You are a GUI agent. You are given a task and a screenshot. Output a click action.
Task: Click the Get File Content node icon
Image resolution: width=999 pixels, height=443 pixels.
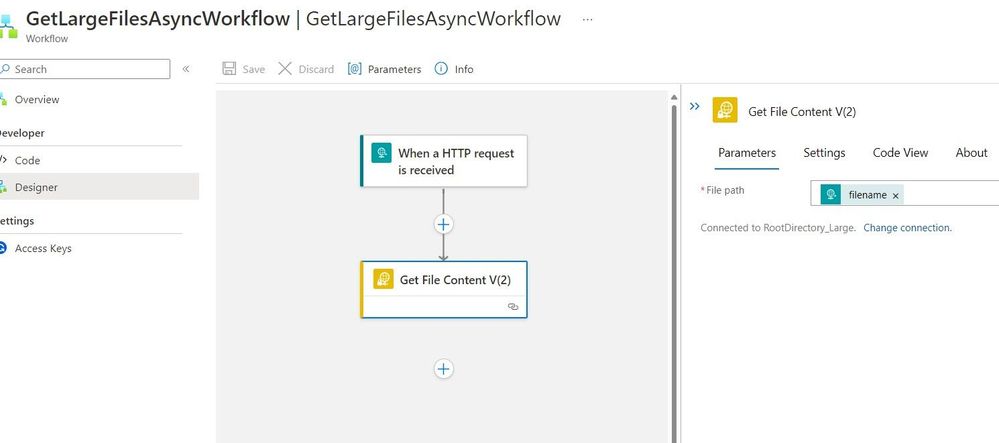click(x=383, y=279)
